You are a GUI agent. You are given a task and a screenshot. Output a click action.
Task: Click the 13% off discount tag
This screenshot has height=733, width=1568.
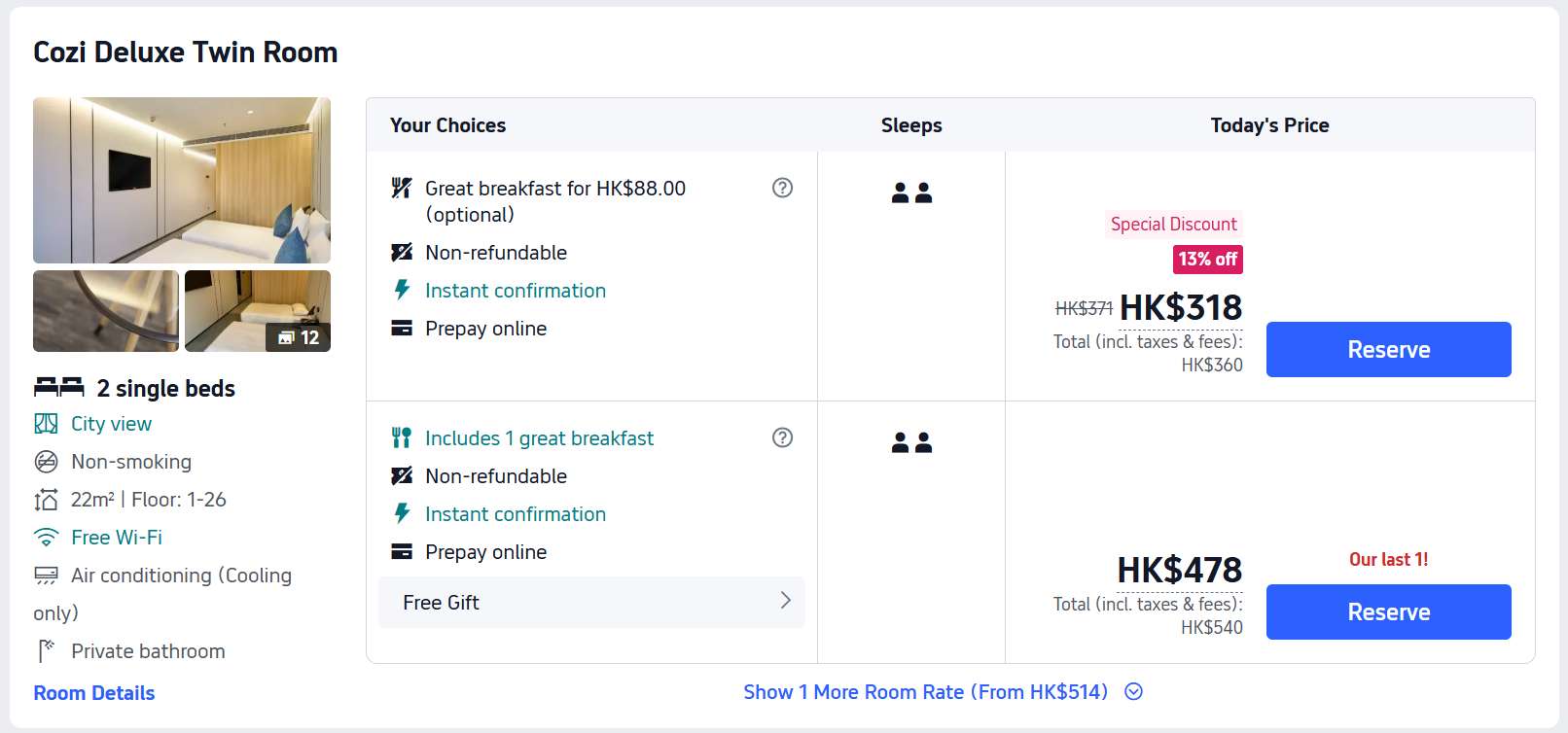pyautogui.click(x=1207, y=260)
